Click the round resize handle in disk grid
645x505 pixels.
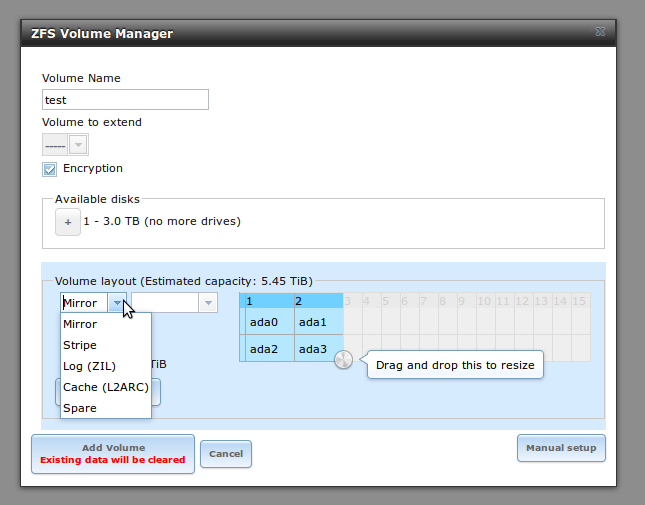pos(343,360)
